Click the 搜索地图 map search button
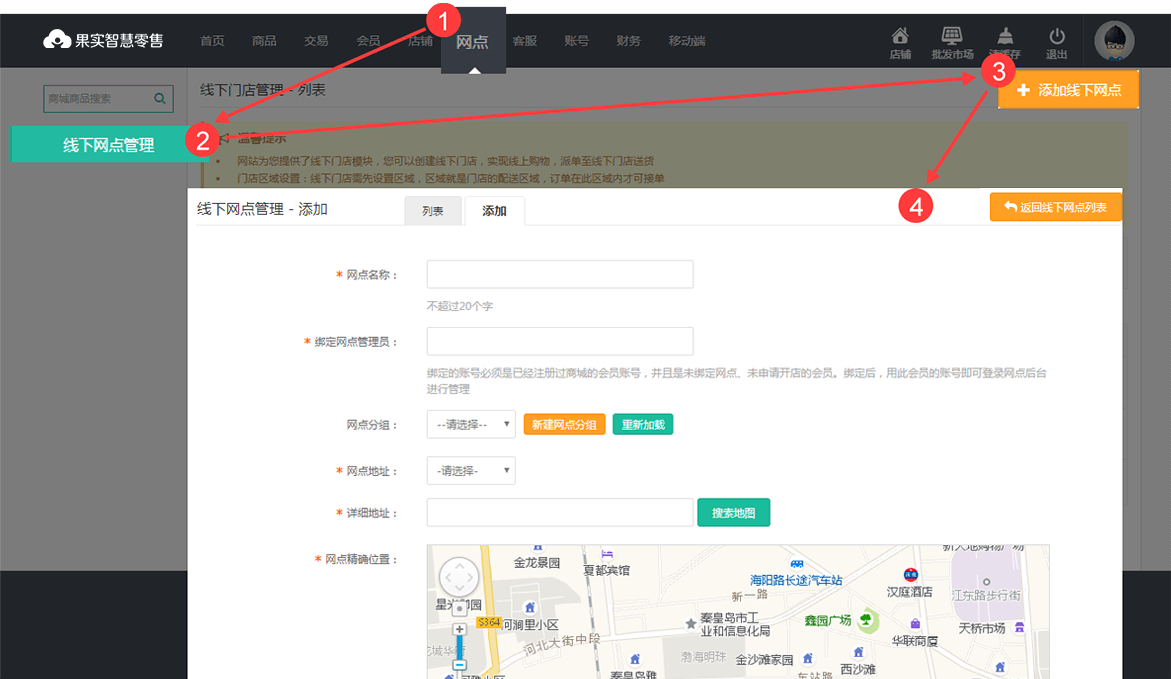Image resolution: width=1171 pixels, height=679 pixels. click(x=733, y=512)
